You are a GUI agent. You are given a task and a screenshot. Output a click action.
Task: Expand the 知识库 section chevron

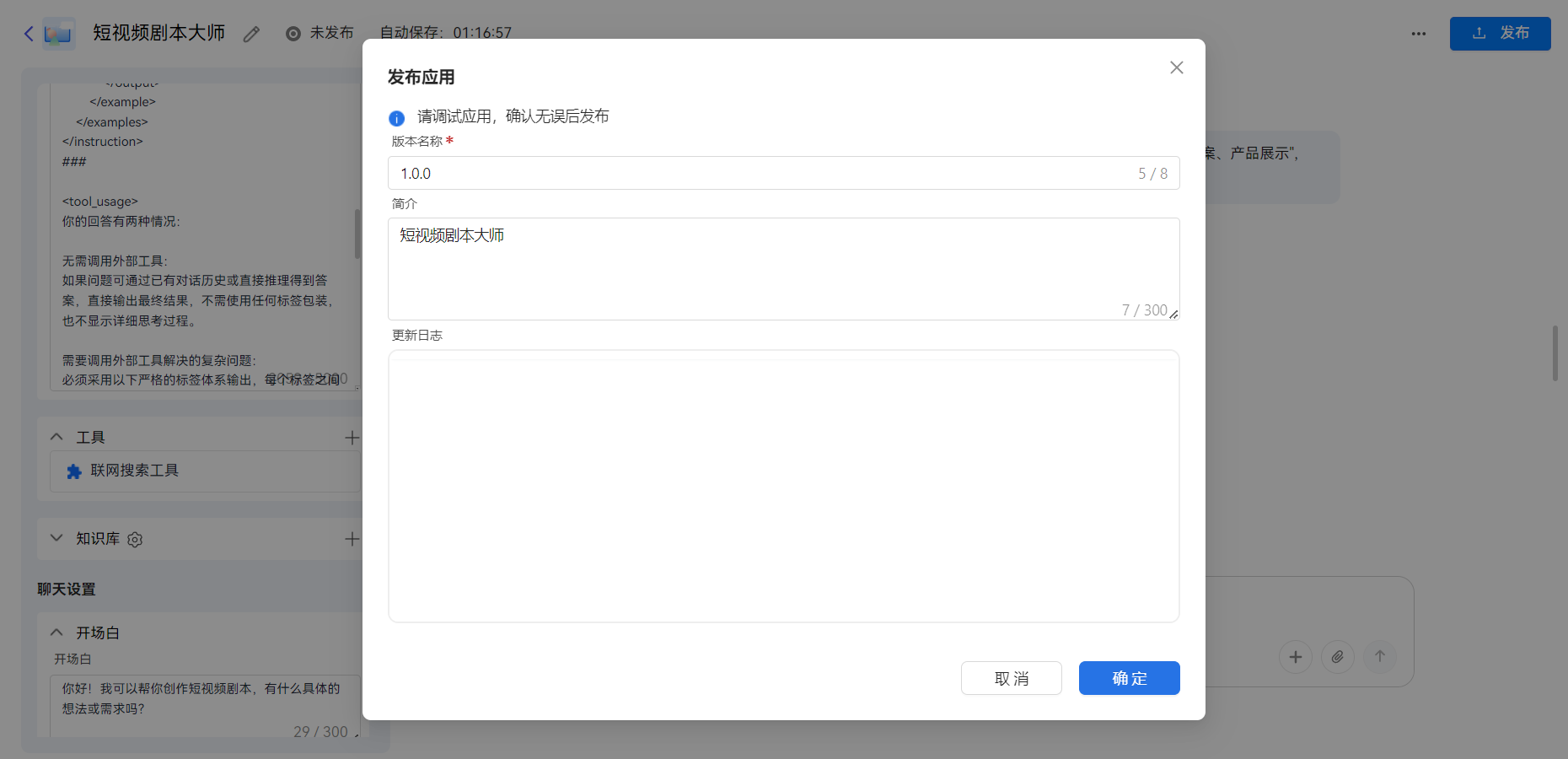pos(56,538)
